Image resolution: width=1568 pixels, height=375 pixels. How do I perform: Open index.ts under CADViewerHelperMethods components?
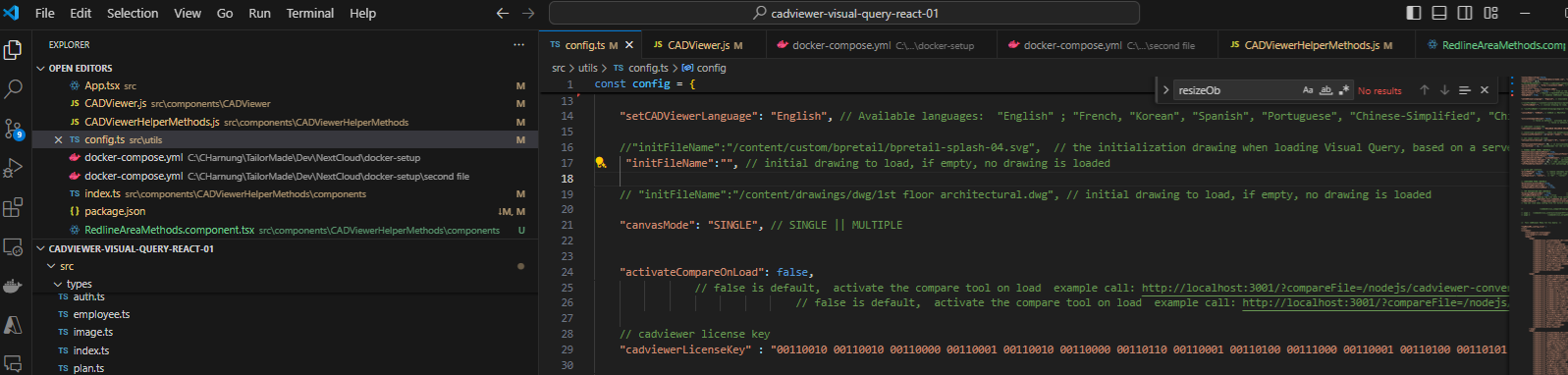[x=285, y=193]
